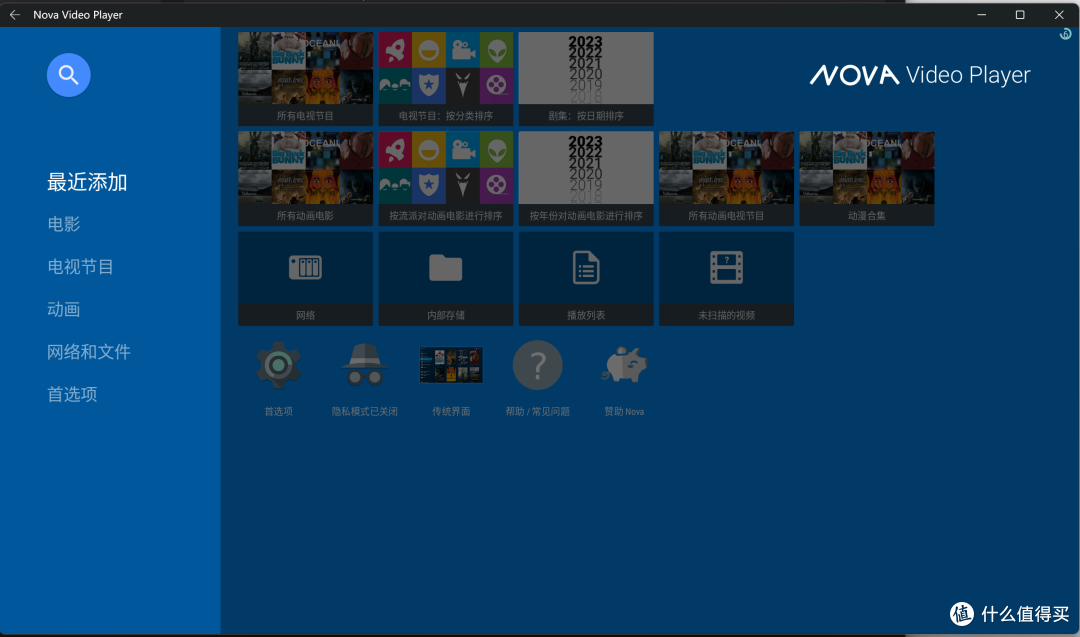Open 网络和文件 sidebar section

point(89,352)
